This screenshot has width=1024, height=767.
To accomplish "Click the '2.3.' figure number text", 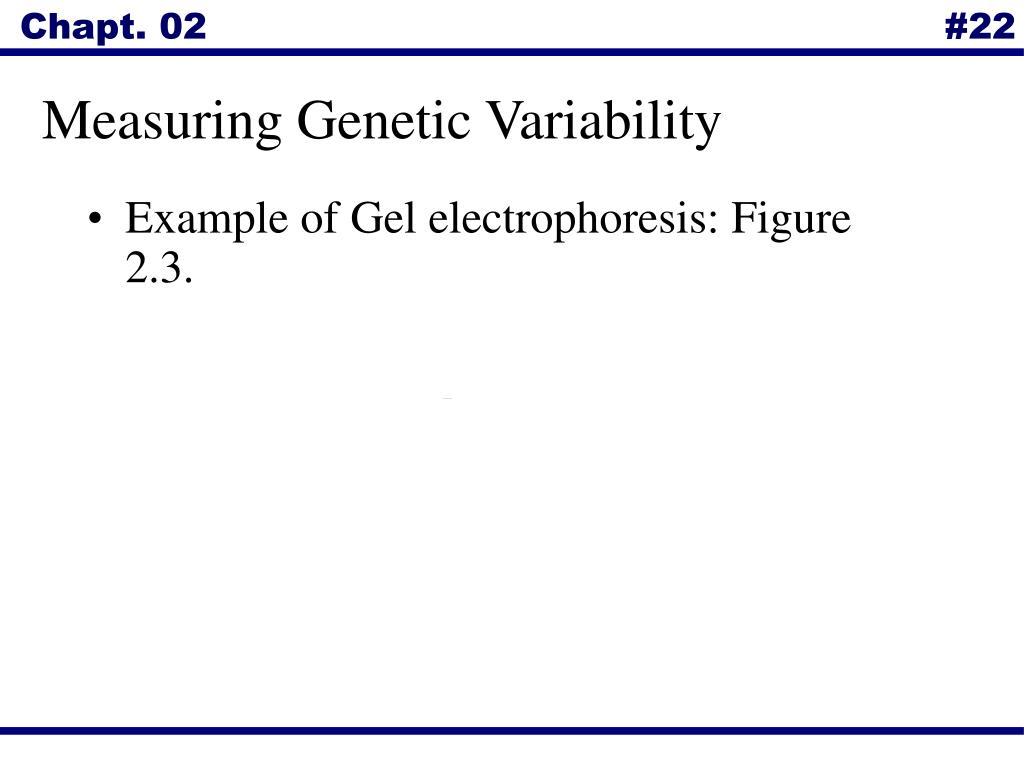I will (159, 267).
